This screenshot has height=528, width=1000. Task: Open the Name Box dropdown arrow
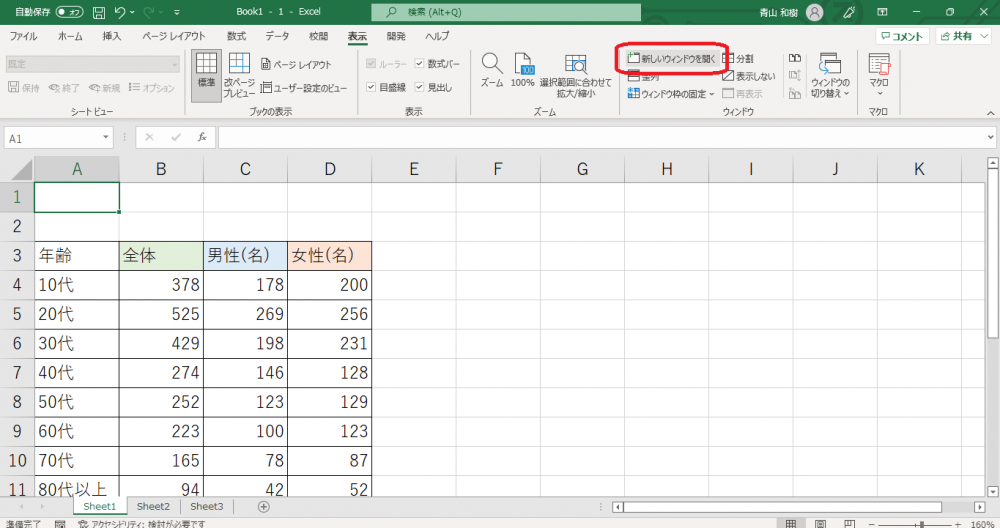coord(106,138)
